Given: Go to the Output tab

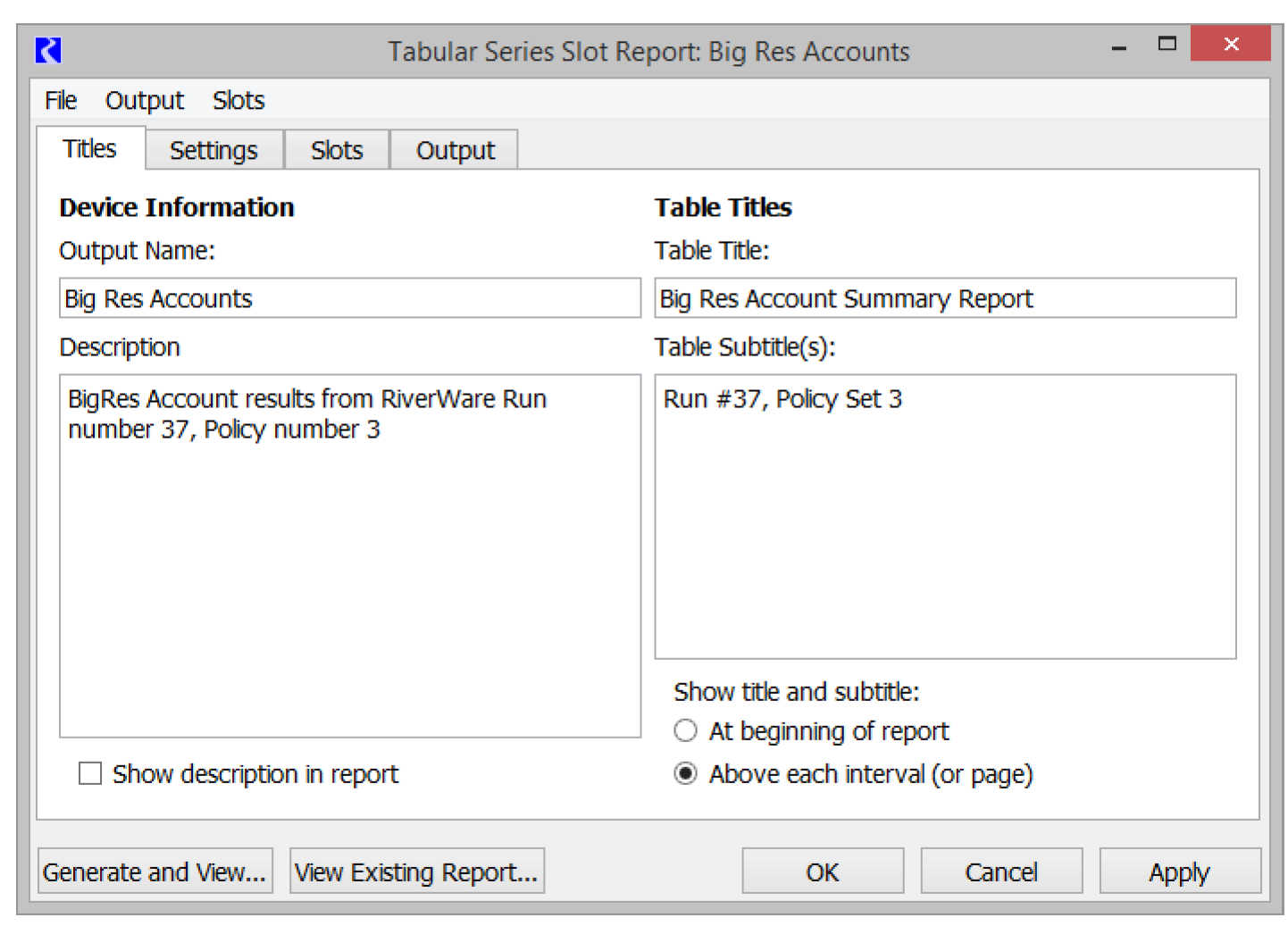Looking at the screenshot, I should [455, 150].
